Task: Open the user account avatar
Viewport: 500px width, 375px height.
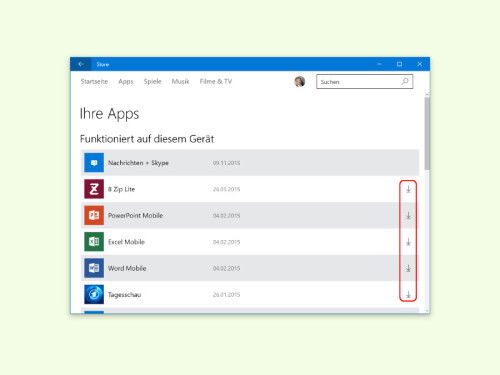Action: coord(300,81)
